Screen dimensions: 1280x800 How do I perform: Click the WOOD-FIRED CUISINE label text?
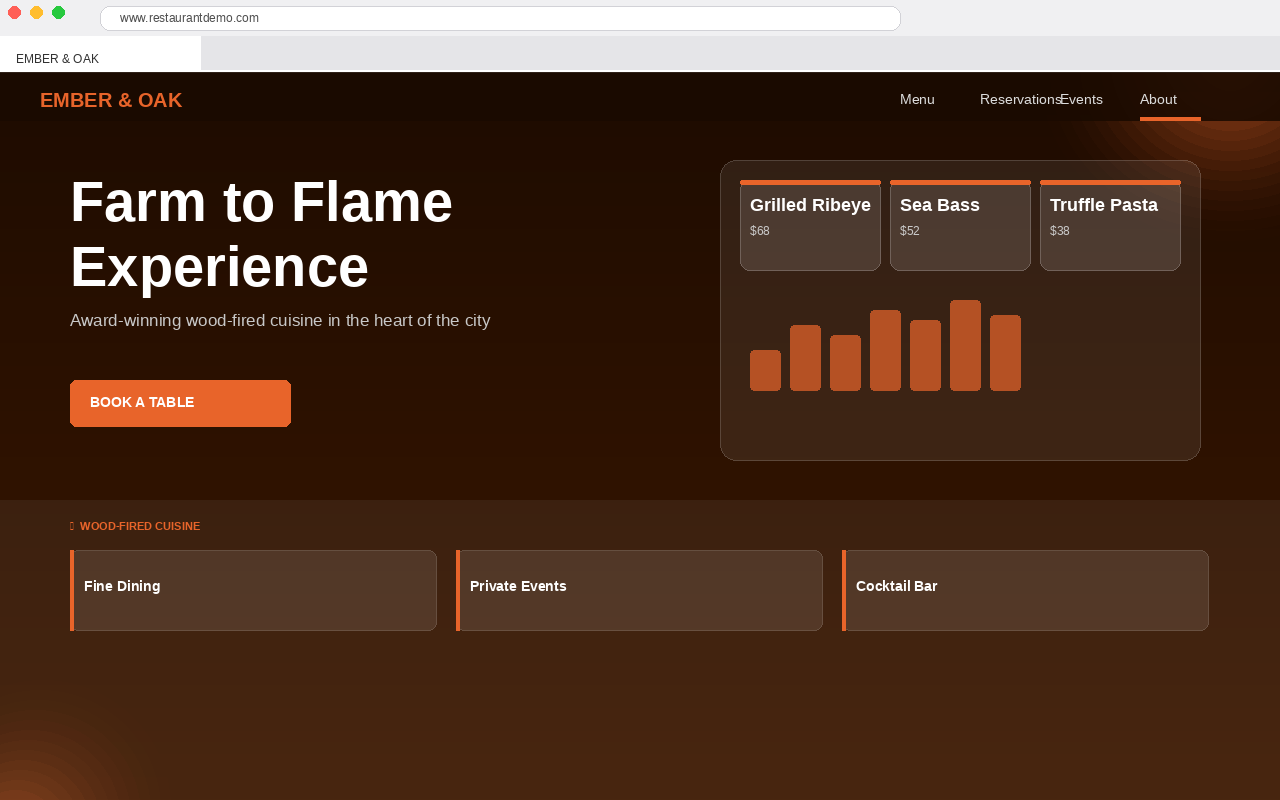[140, 526]
